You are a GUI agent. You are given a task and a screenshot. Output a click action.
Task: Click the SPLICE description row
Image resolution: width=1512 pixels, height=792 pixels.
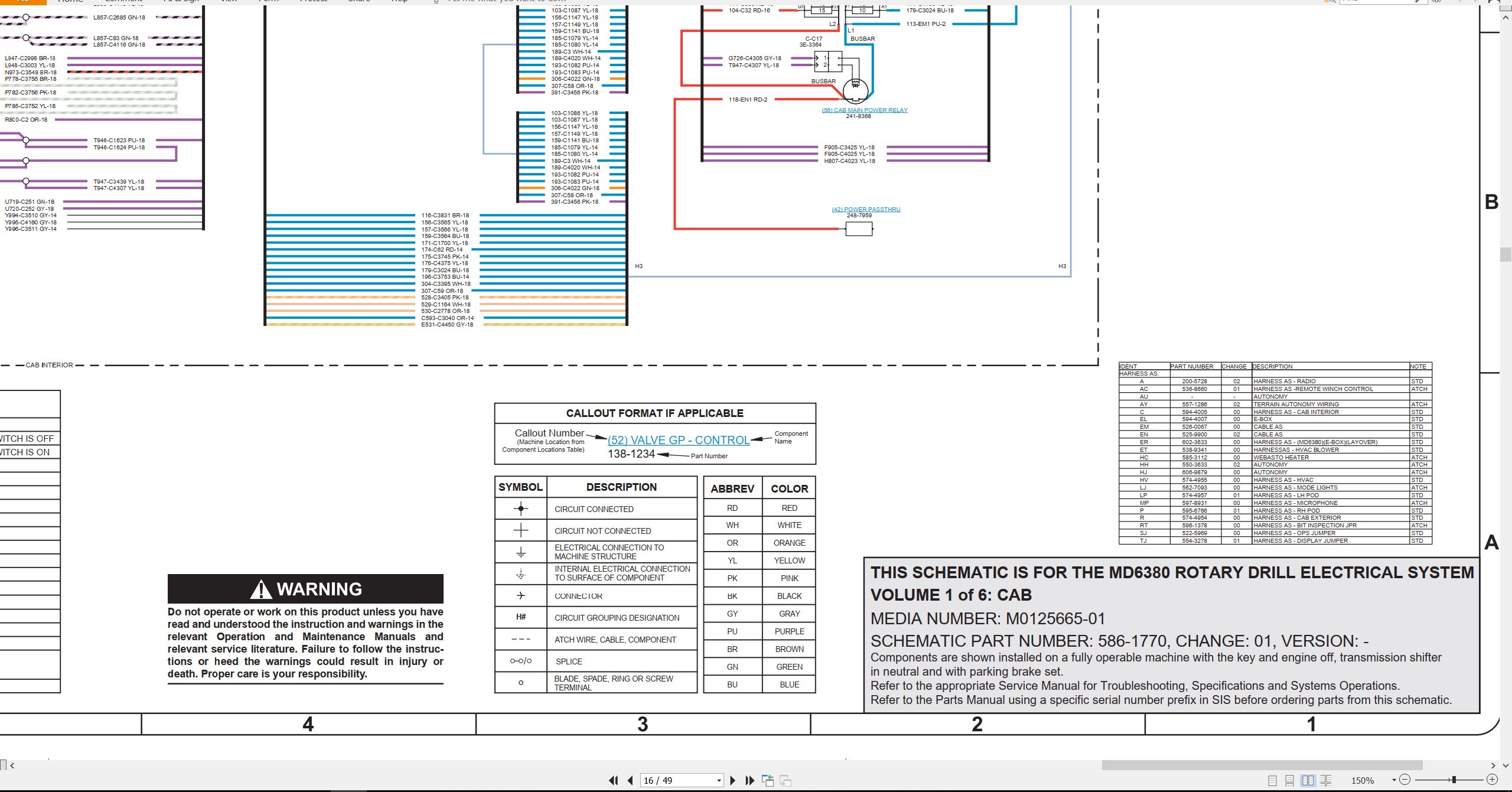pos(621,661)
